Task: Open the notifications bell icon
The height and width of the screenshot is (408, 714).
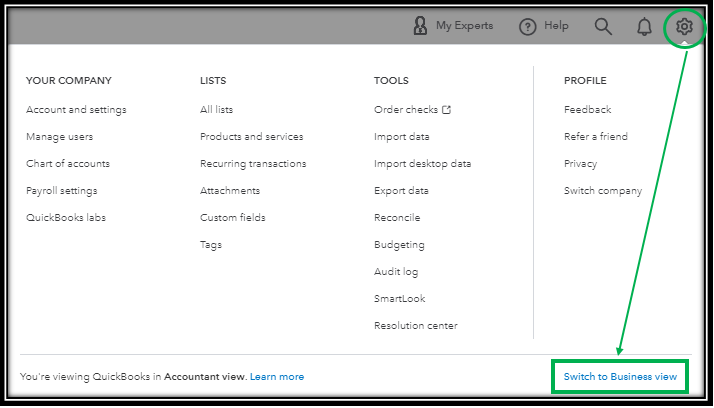Action: pos(644,27)
